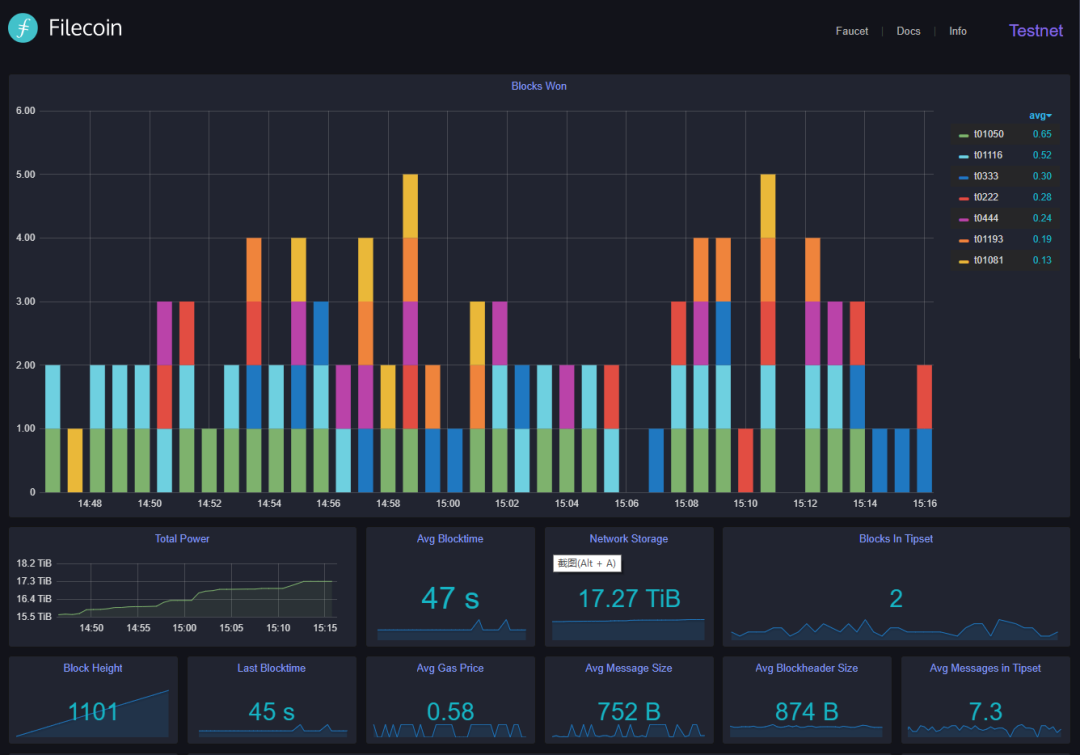
Task: Click the 0.65 avg value
Action: 1041,134
